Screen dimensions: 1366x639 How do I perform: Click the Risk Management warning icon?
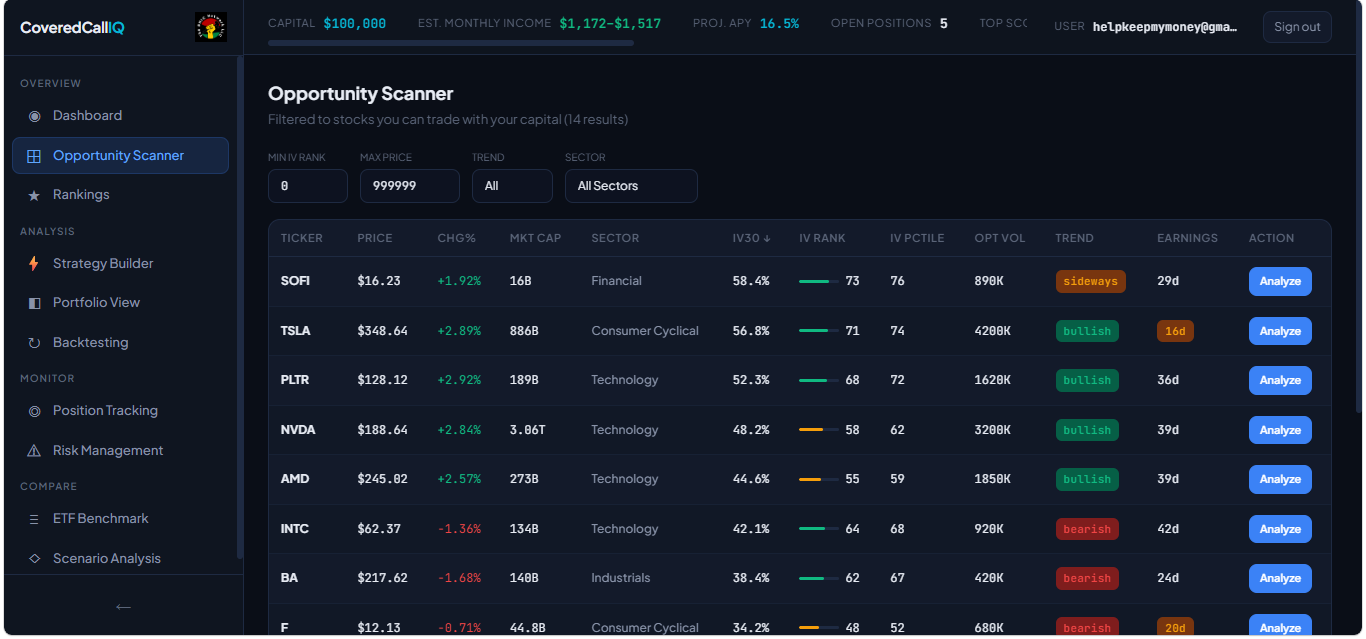tap(34, 451)
